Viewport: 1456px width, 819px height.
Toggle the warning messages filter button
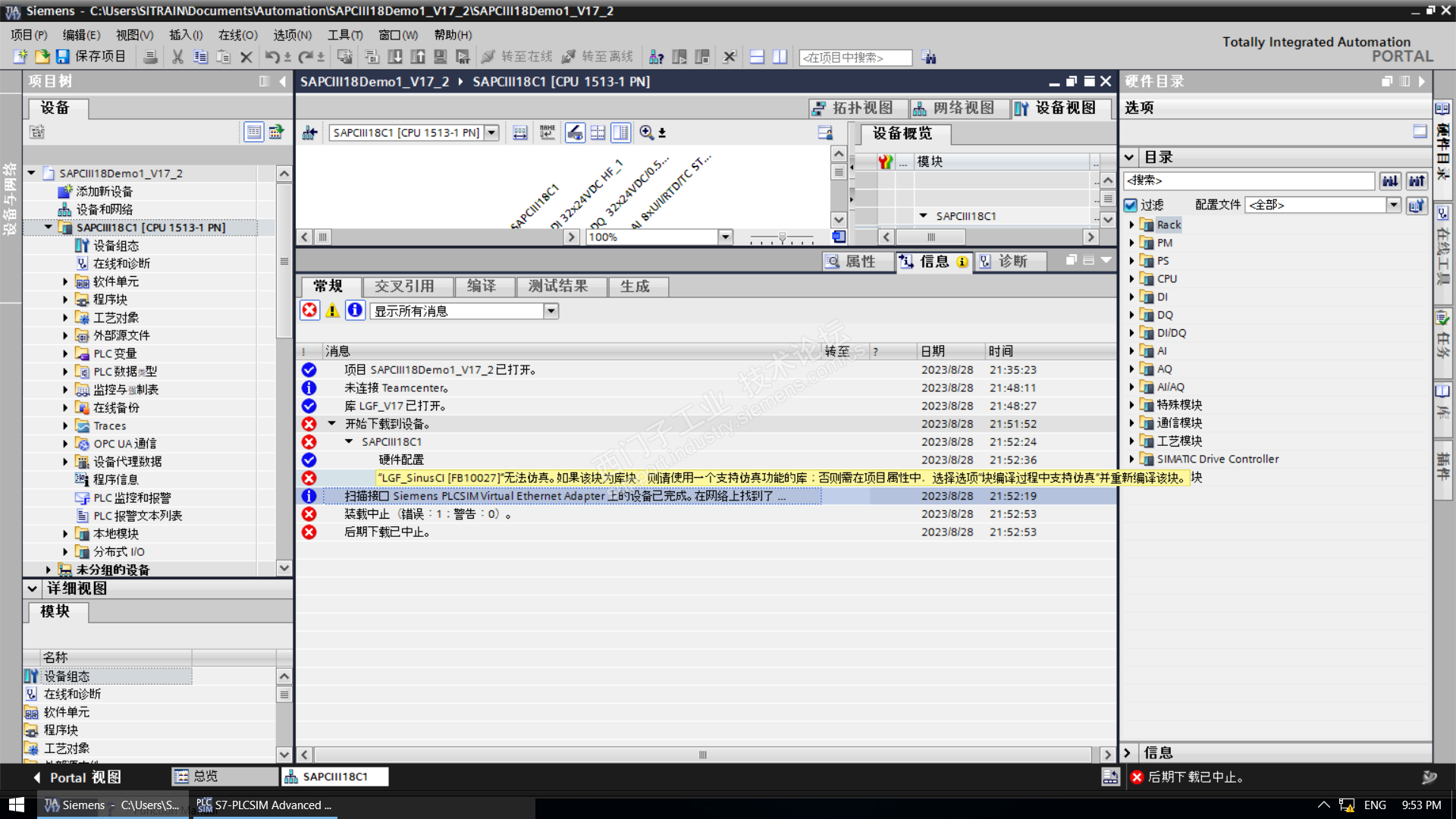[x=332, y=311]
